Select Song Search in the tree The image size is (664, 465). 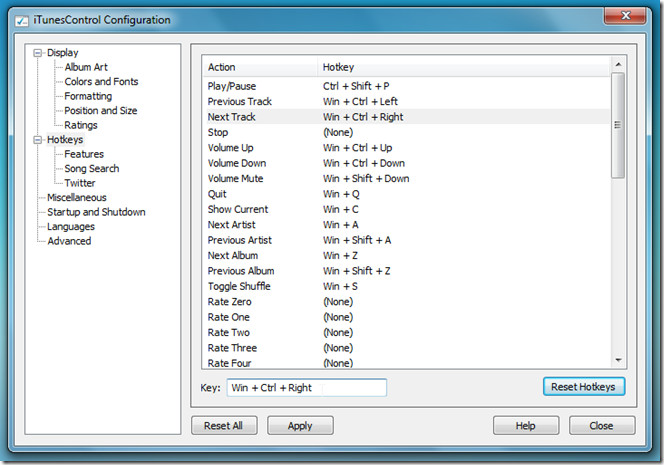(x=91, y=169)
